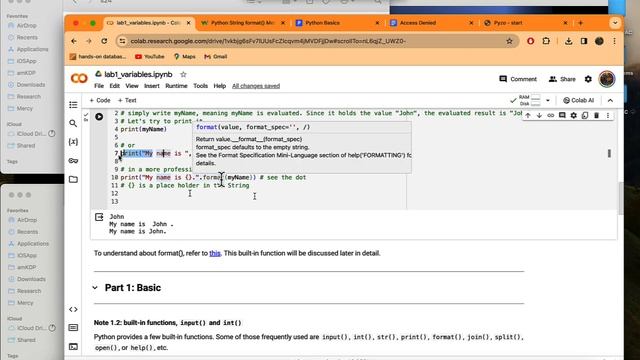Screen dimensions: 640x360
Task: Select Applications in lower Finder sidebar
Action: click(33, 244)
